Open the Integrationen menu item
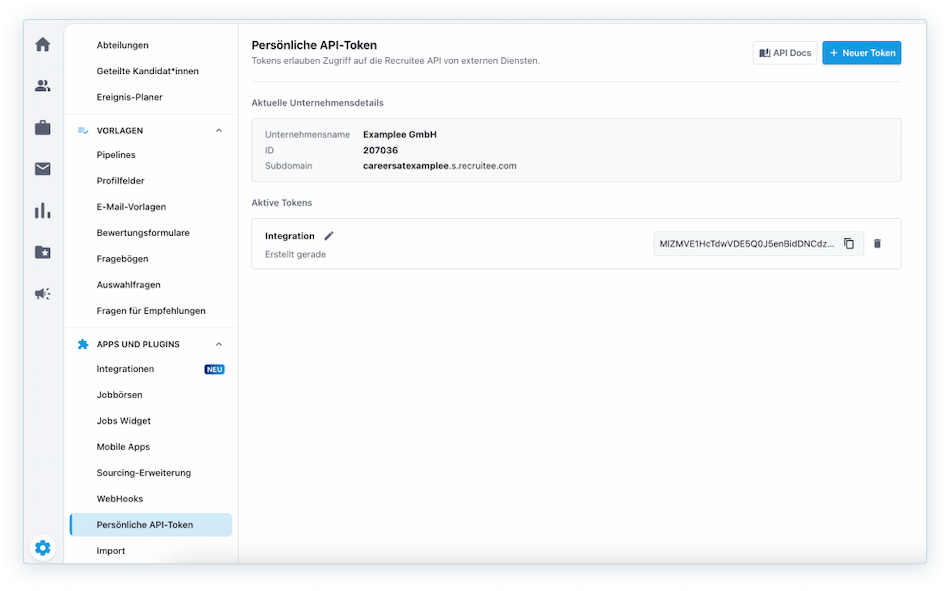950x591 pixels. point(125,369)
